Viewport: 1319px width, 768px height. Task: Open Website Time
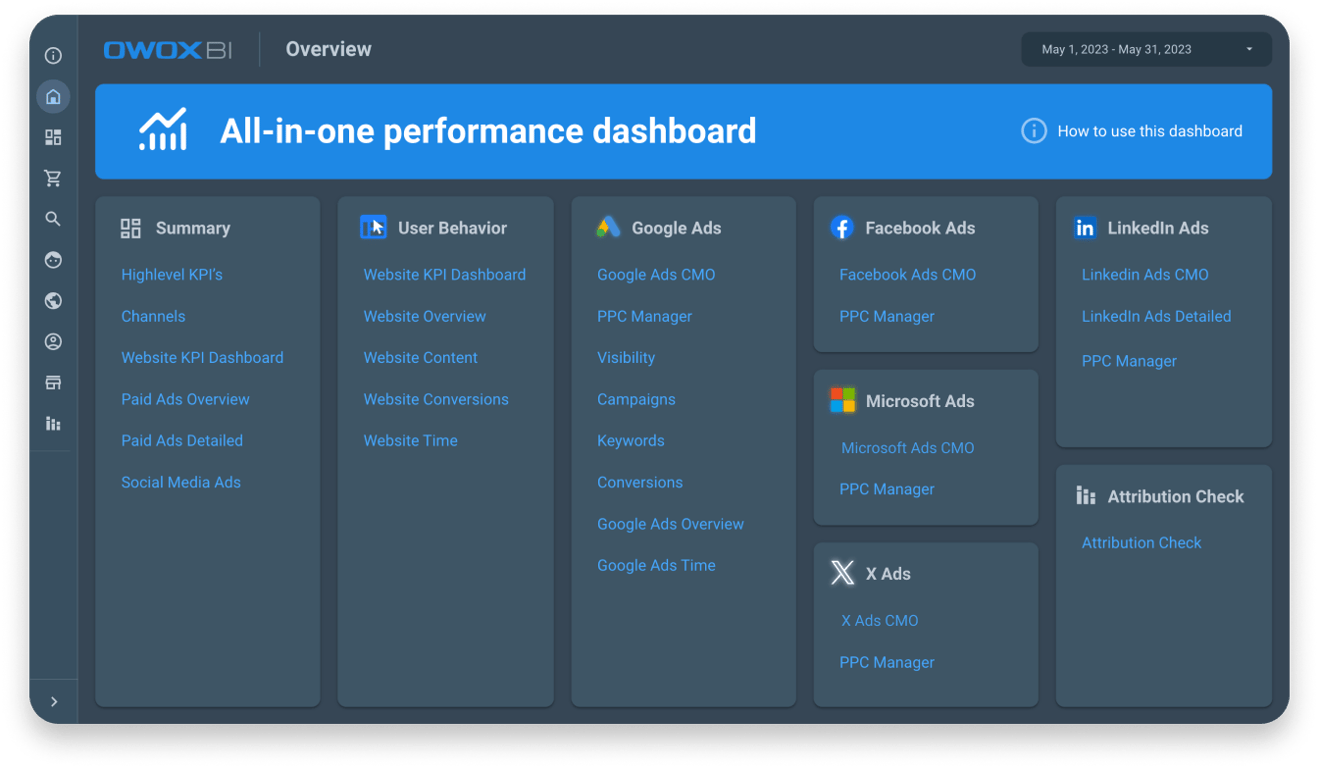pyautogui.click(x=410, y=441)
